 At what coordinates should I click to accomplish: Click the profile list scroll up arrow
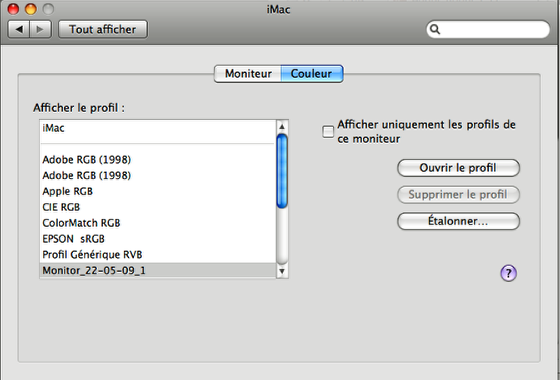[282, 126]
